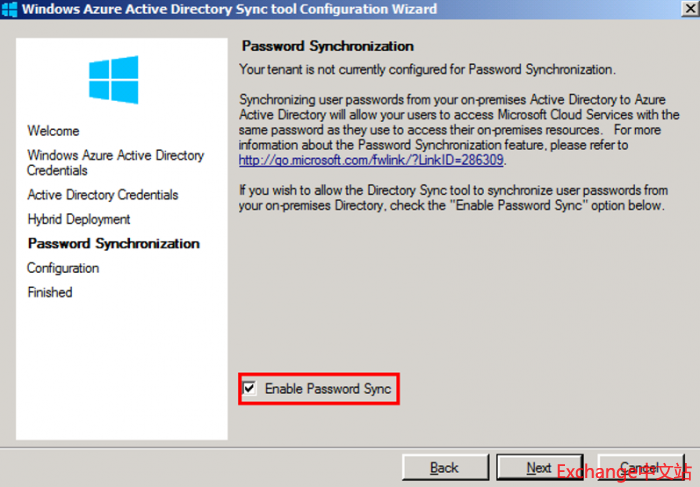Image resolution: width=700 pixels, height=487 pixels.
Task: Click the Windows logo in the sidebar
Action: [x=113, y=79]
